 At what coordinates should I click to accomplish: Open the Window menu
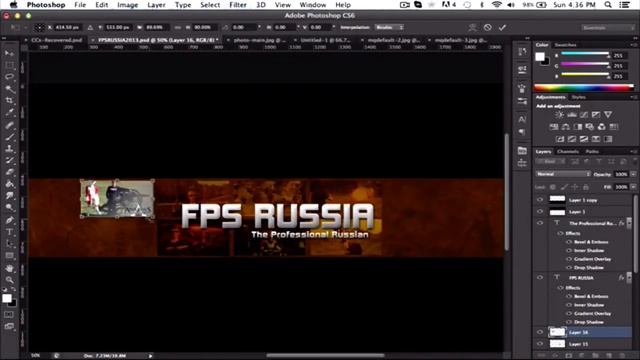click(313, 5)
